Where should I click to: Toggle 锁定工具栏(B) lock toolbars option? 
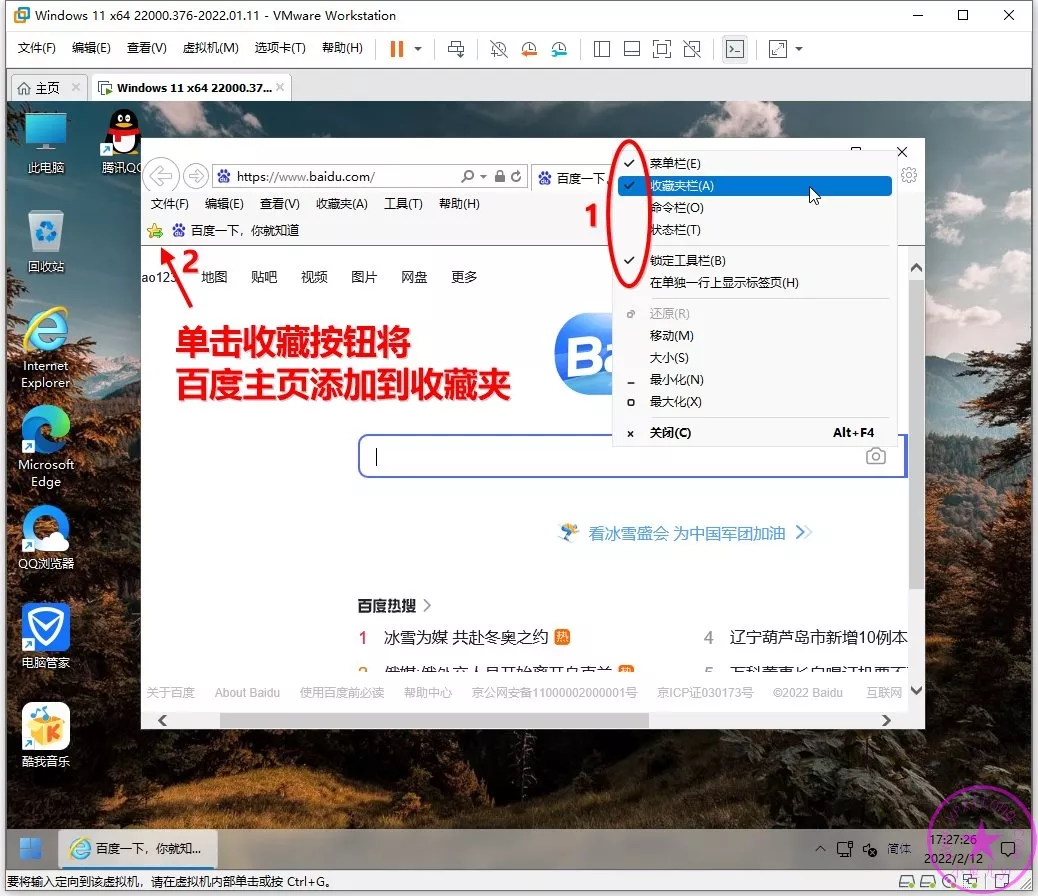(755, 260)
